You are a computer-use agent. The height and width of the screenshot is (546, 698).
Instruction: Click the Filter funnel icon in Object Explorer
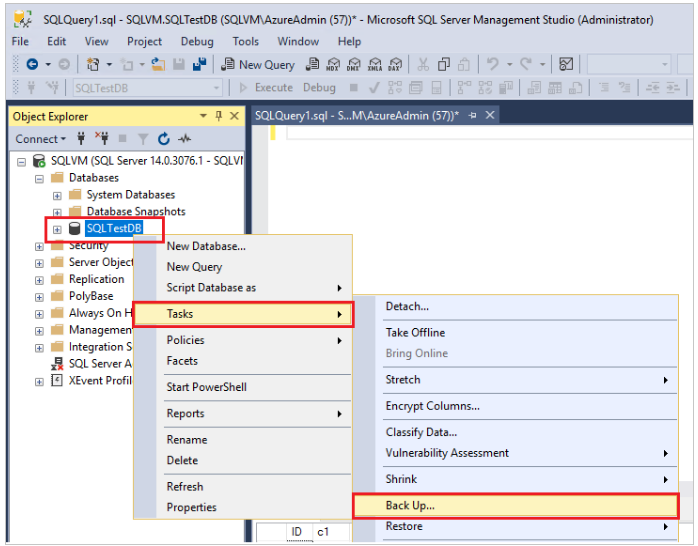coord(143,139)
